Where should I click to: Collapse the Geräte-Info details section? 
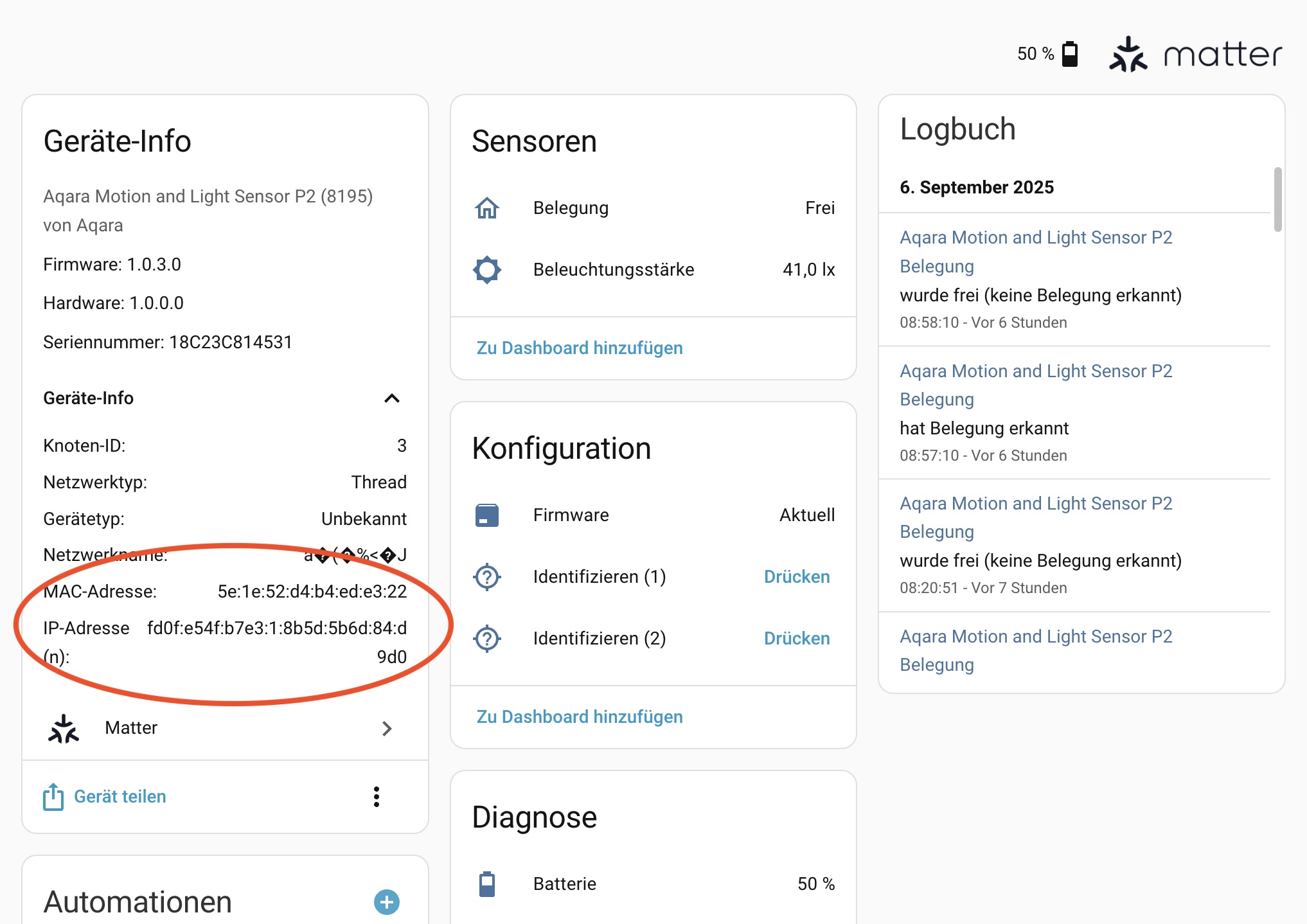tap(391, 398)
